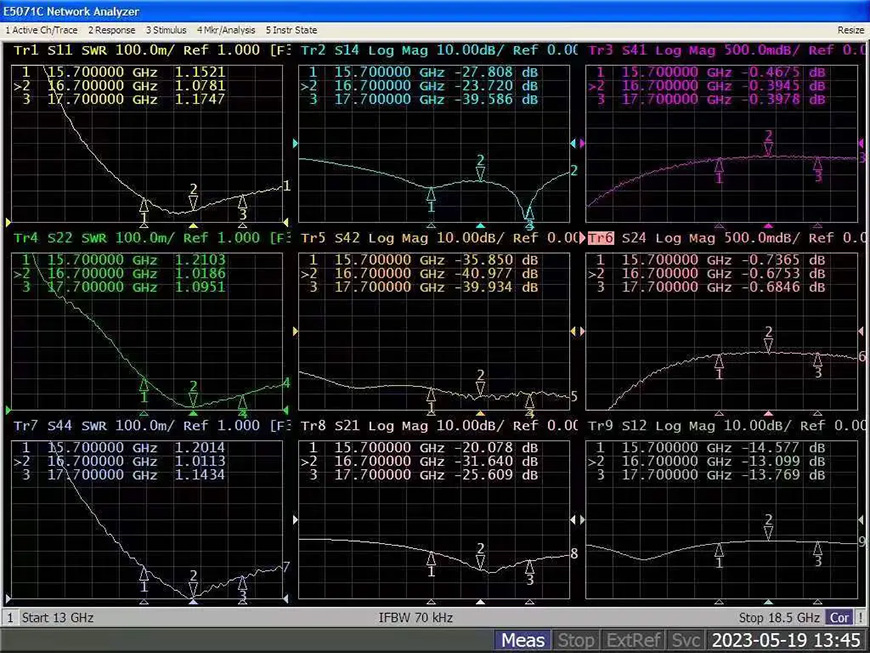The image size is (870, 653).
Task: Open the Active Ch/Trace menu
Action: (42, 30)
